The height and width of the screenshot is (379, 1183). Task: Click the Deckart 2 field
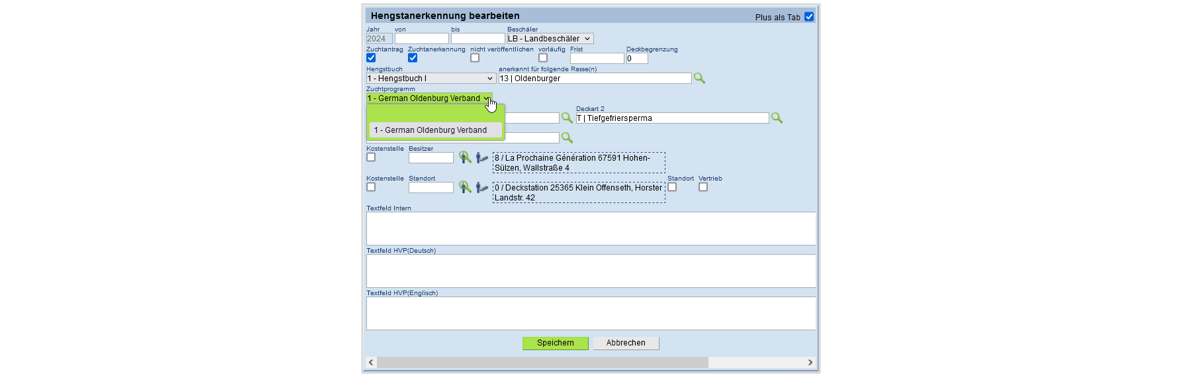click(672, 118)
